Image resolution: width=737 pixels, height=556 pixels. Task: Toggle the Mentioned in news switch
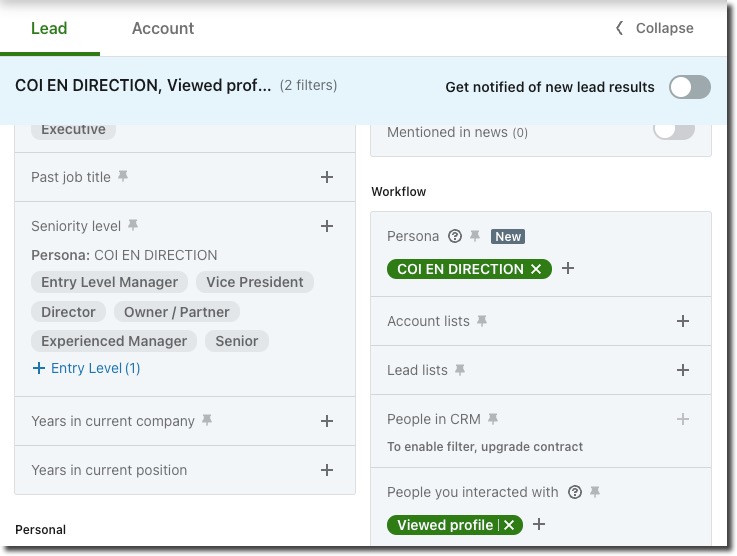click(x=674, y=131)
